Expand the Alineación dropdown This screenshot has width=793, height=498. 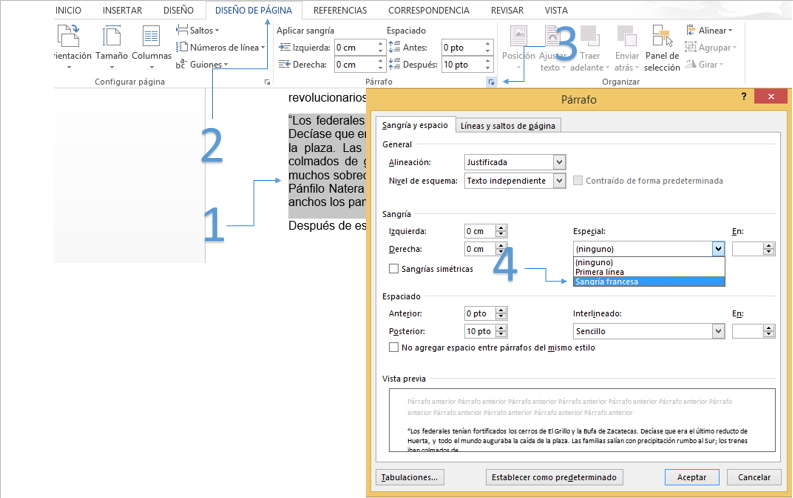(558, 162)
